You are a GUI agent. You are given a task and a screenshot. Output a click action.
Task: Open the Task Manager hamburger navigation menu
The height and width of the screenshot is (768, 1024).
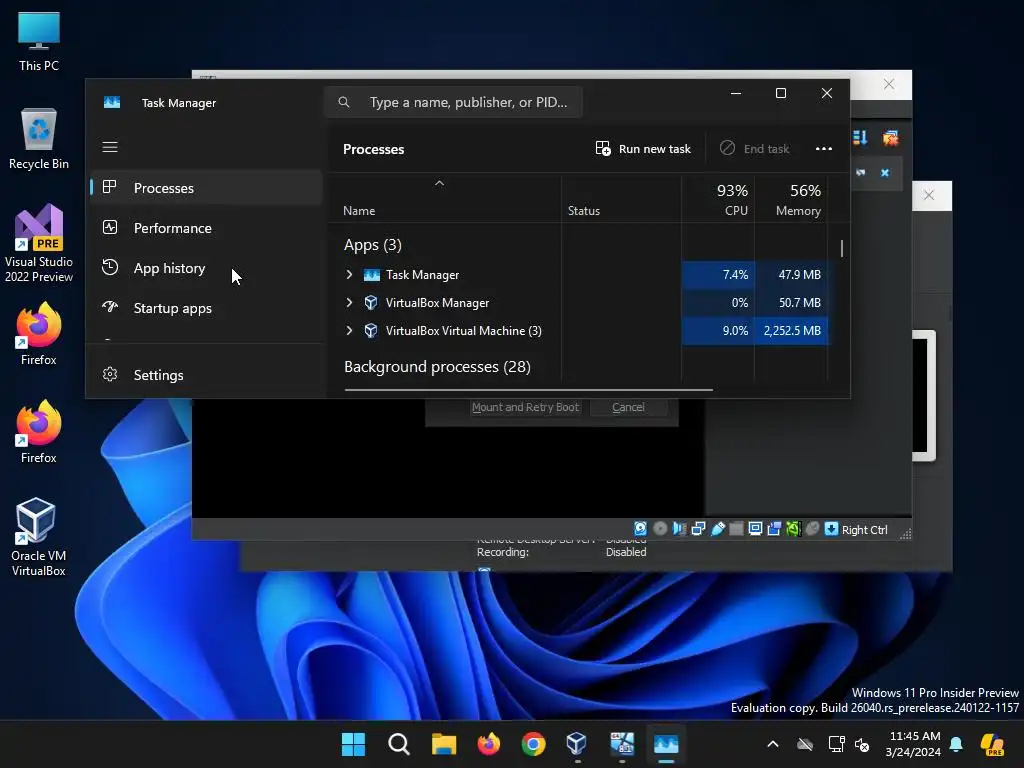click(110, 147)
